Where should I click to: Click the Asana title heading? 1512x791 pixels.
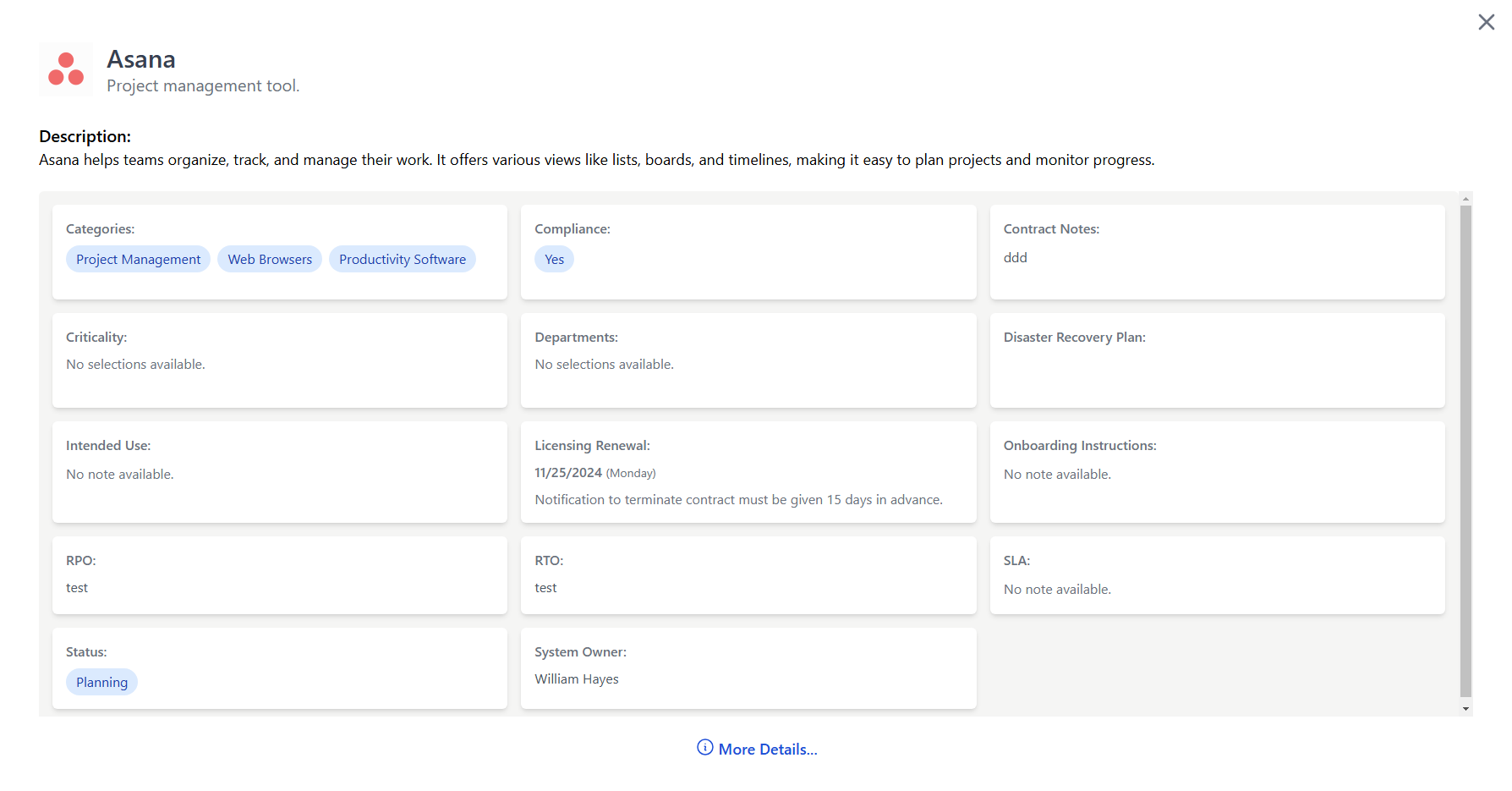[141, 59]
